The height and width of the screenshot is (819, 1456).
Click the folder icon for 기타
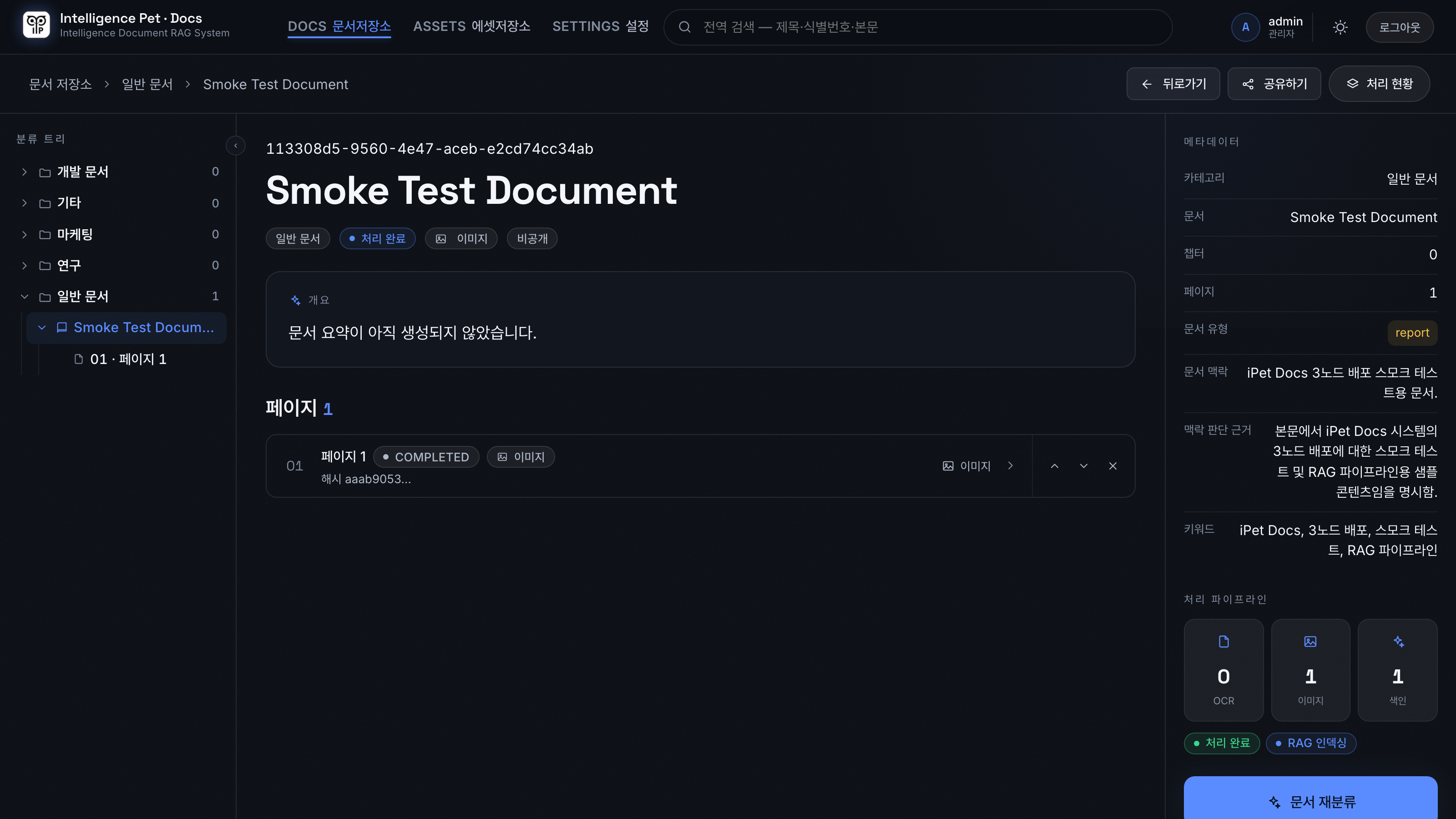[45, 203]
